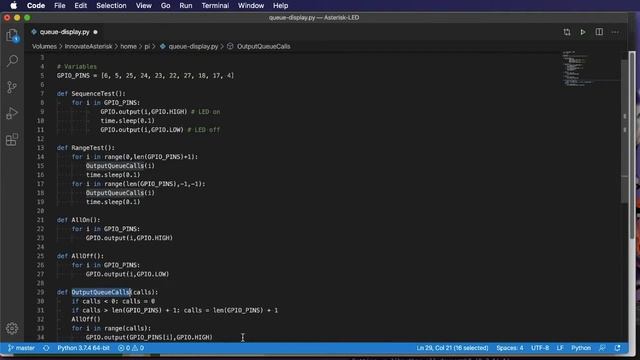Image resolution: width=640 pixels, height=360 pixels.
Task: Click line number 13 in gutter
Action: [x=40, y=148]
